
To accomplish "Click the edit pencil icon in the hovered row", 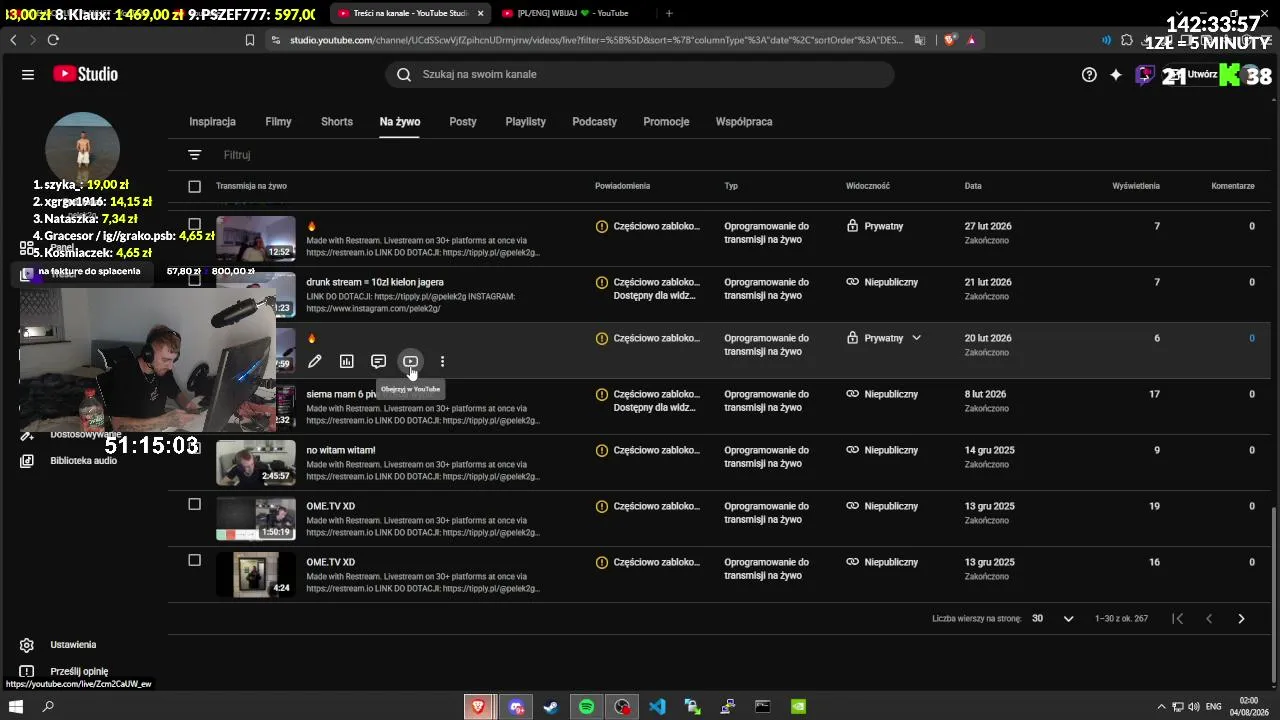I will (x=315, y=361).
